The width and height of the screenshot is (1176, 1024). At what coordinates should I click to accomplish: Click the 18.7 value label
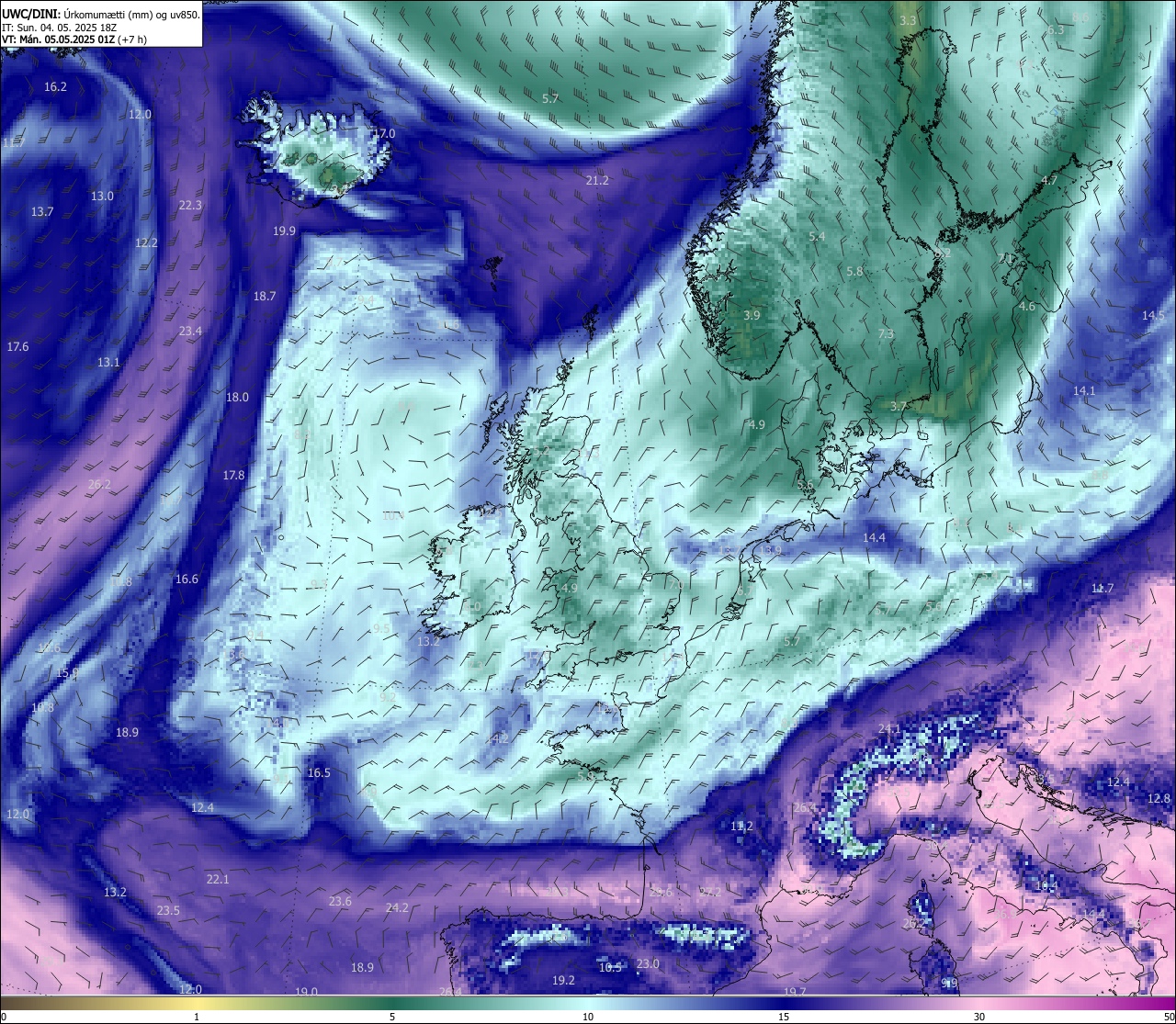265,297
